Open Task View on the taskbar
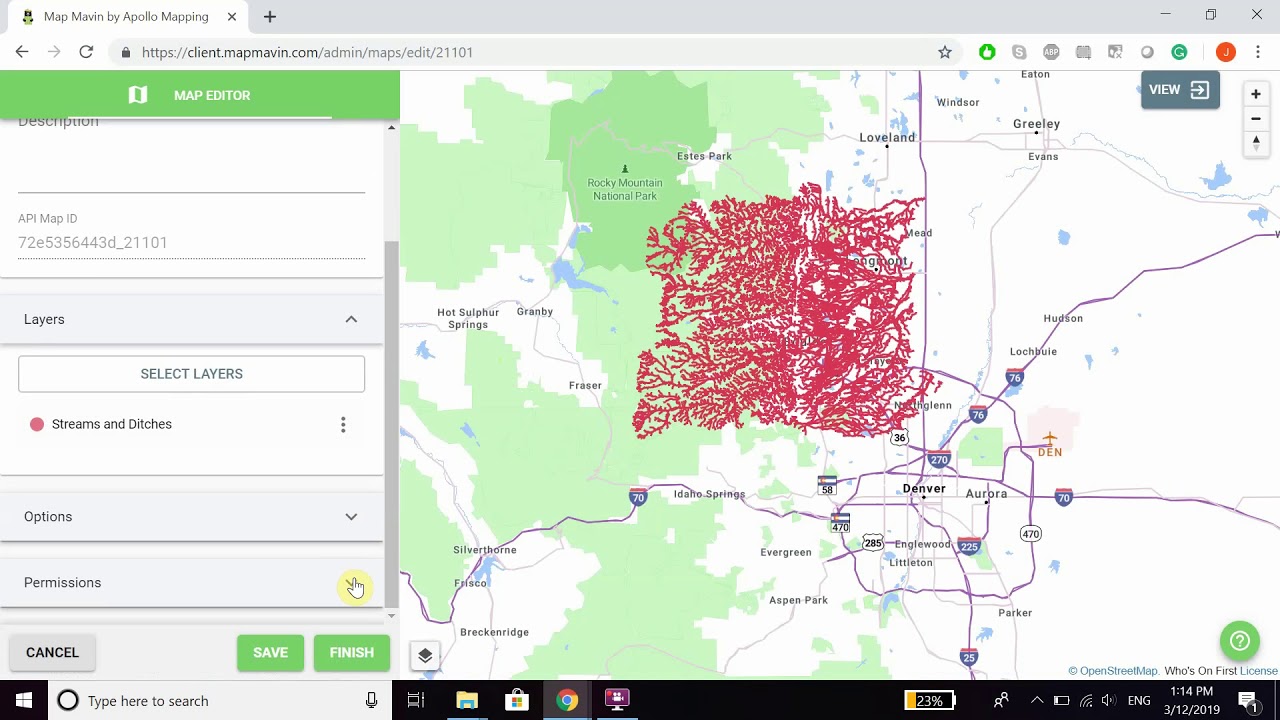 tap(416, 700)
